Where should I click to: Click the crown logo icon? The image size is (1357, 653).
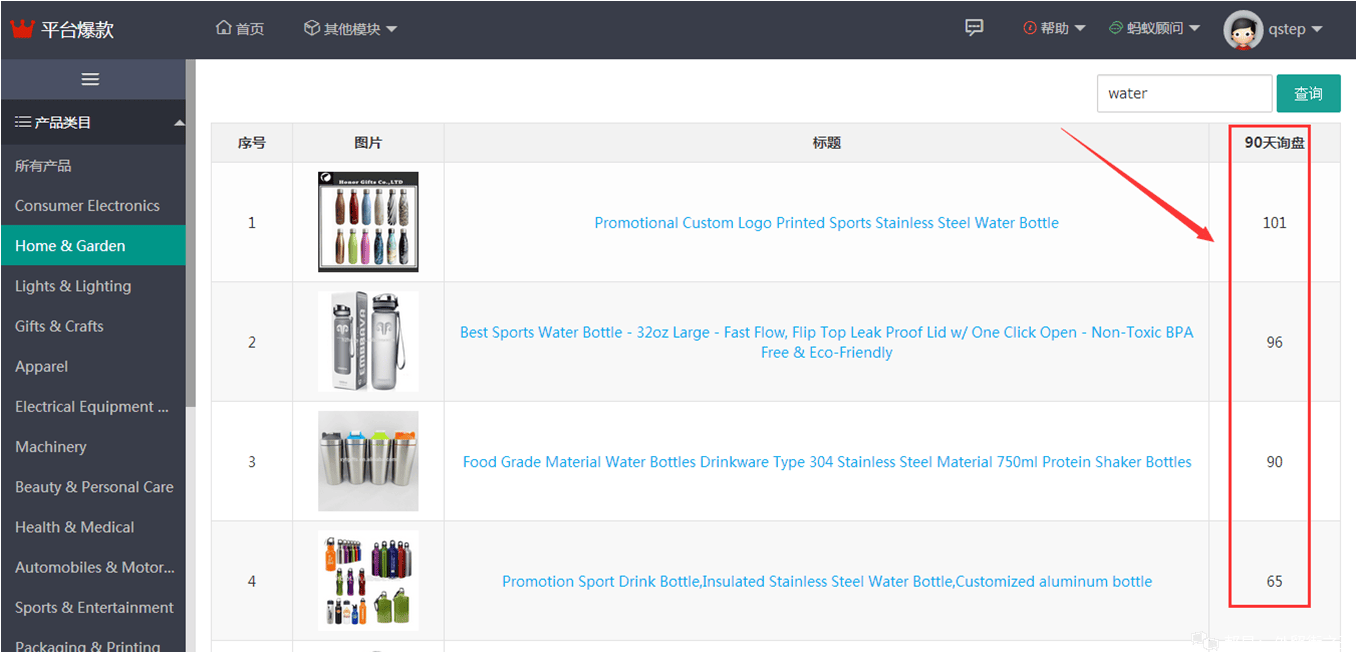tap(22, 29)
